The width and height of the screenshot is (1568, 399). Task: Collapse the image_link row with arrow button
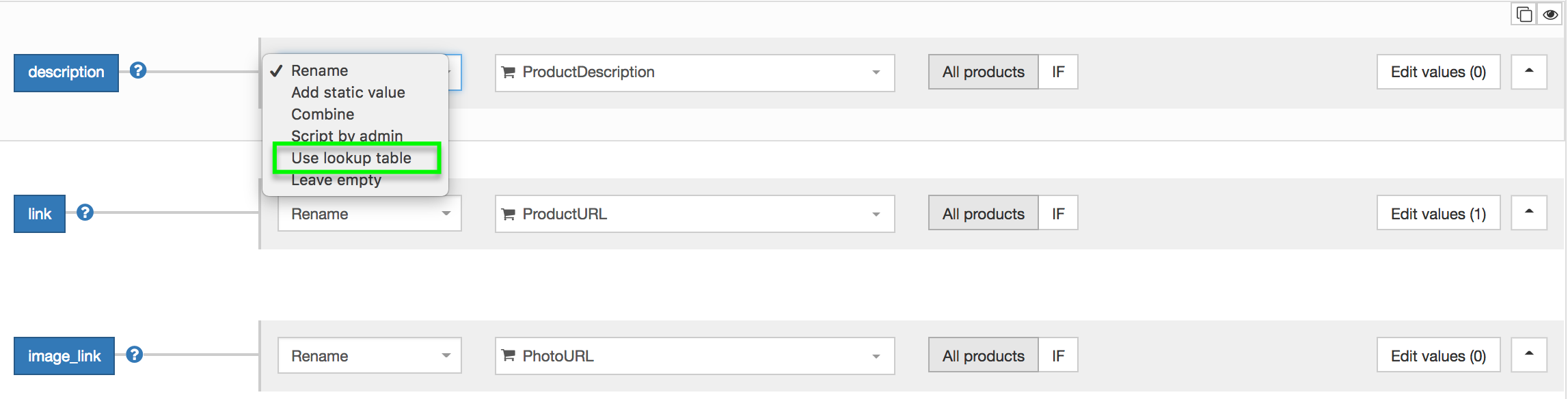(x=1529, y=355)
